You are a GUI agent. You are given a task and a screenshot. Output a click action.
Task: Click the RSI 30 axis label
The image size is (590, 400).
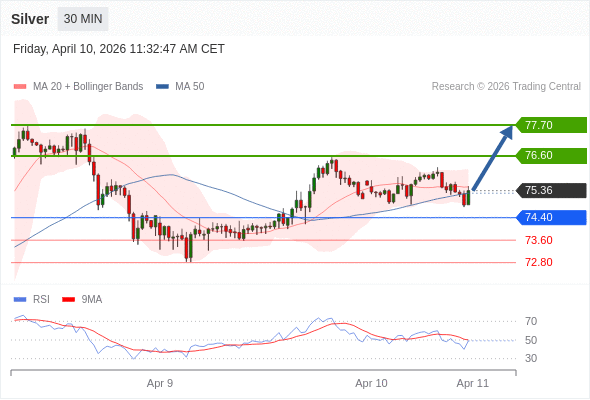tap(531, 358)
